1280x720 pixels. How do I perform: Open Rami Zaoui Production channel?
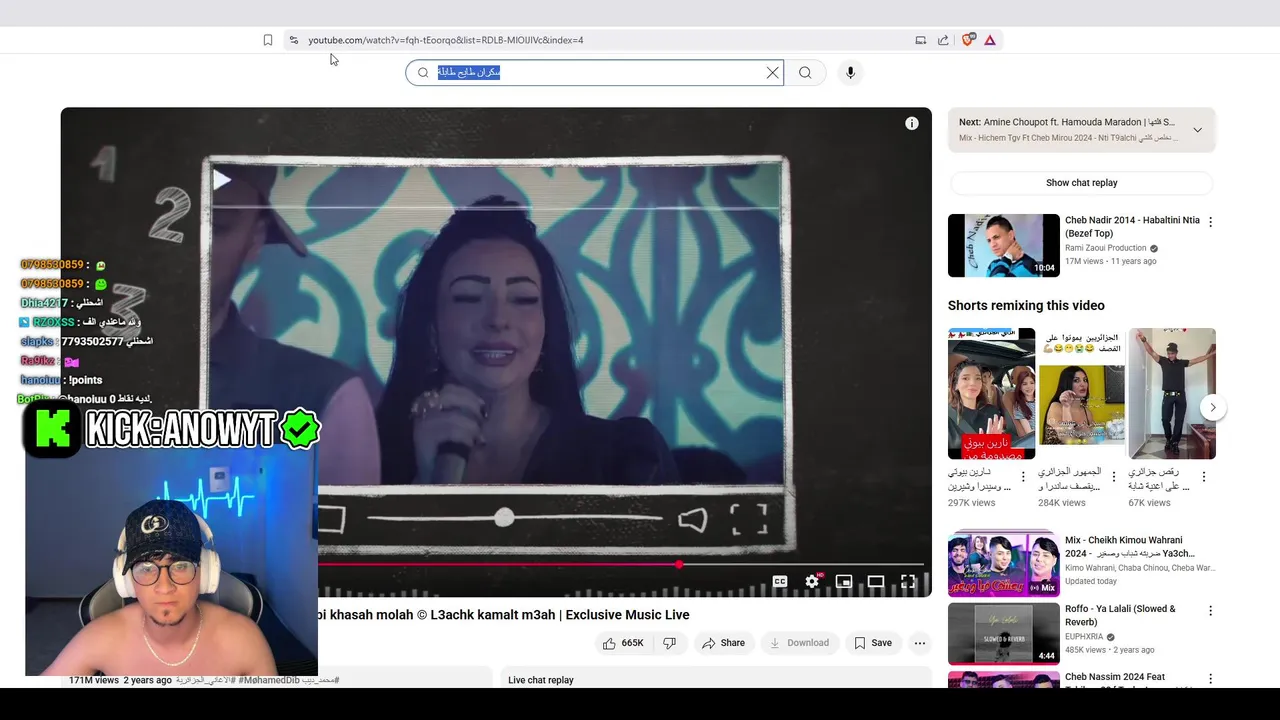click(1105, 248)
